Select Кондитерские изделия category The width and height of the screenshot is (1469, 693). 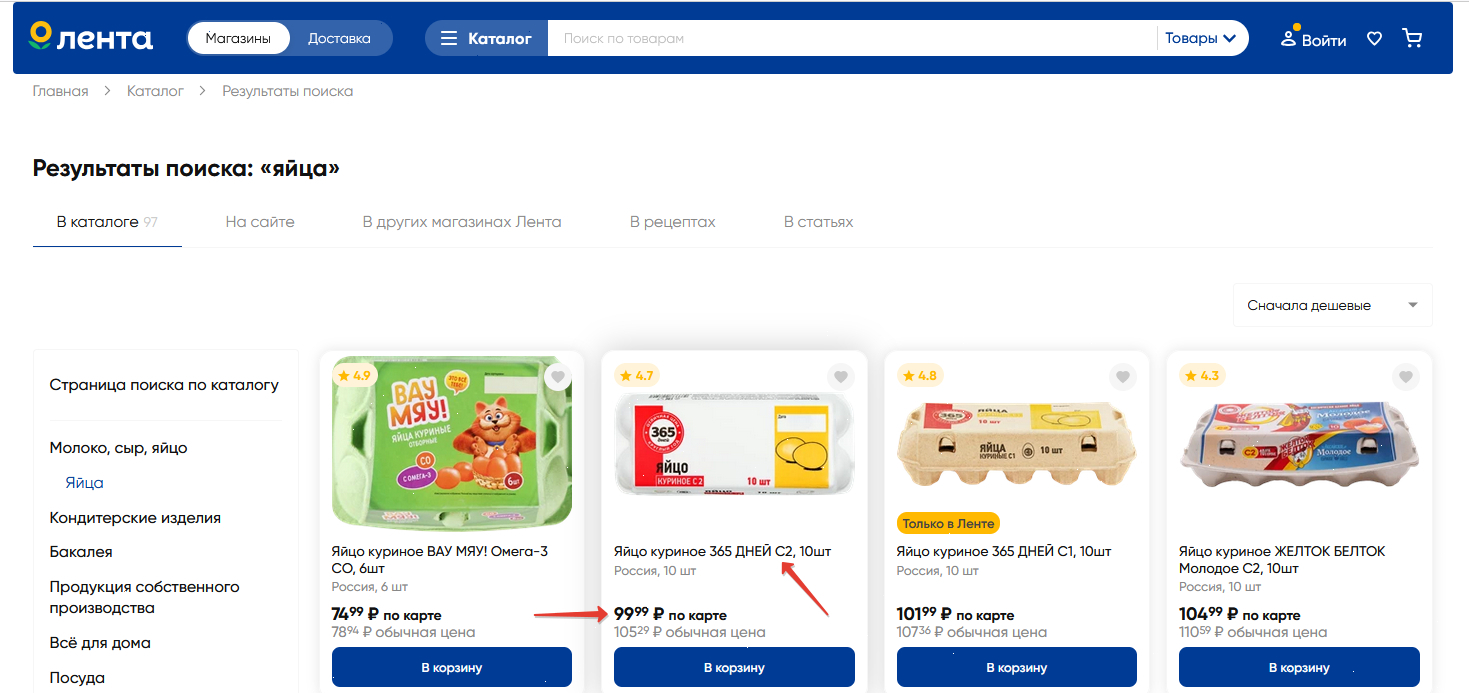pyautogui.click(x=135, y=518)
